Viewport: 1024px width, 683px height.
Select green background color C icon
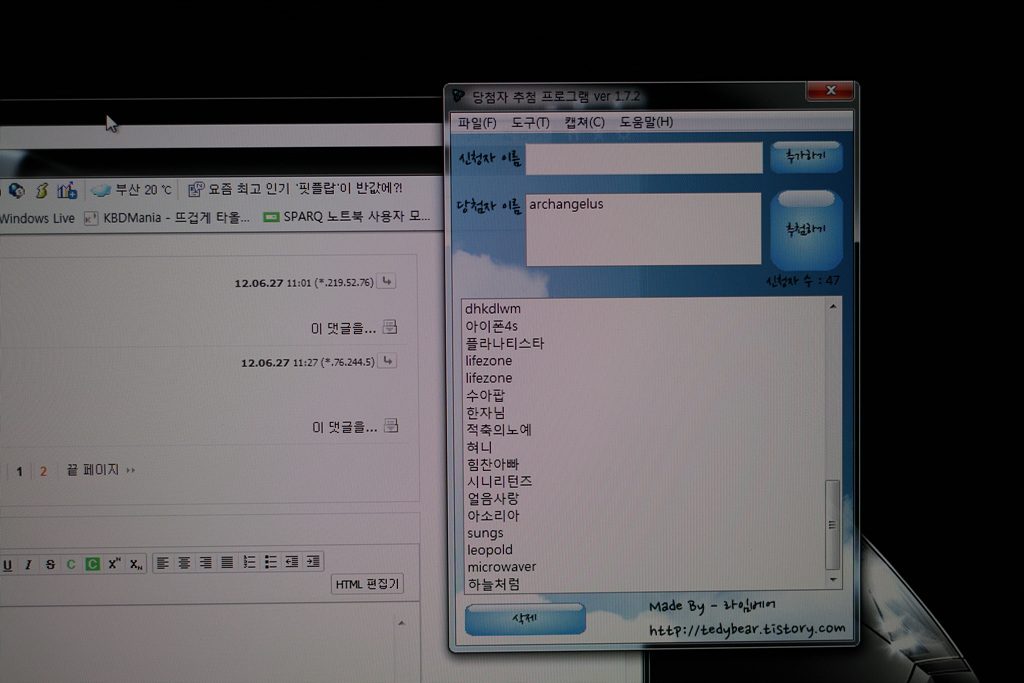click(x=92, y=564)
